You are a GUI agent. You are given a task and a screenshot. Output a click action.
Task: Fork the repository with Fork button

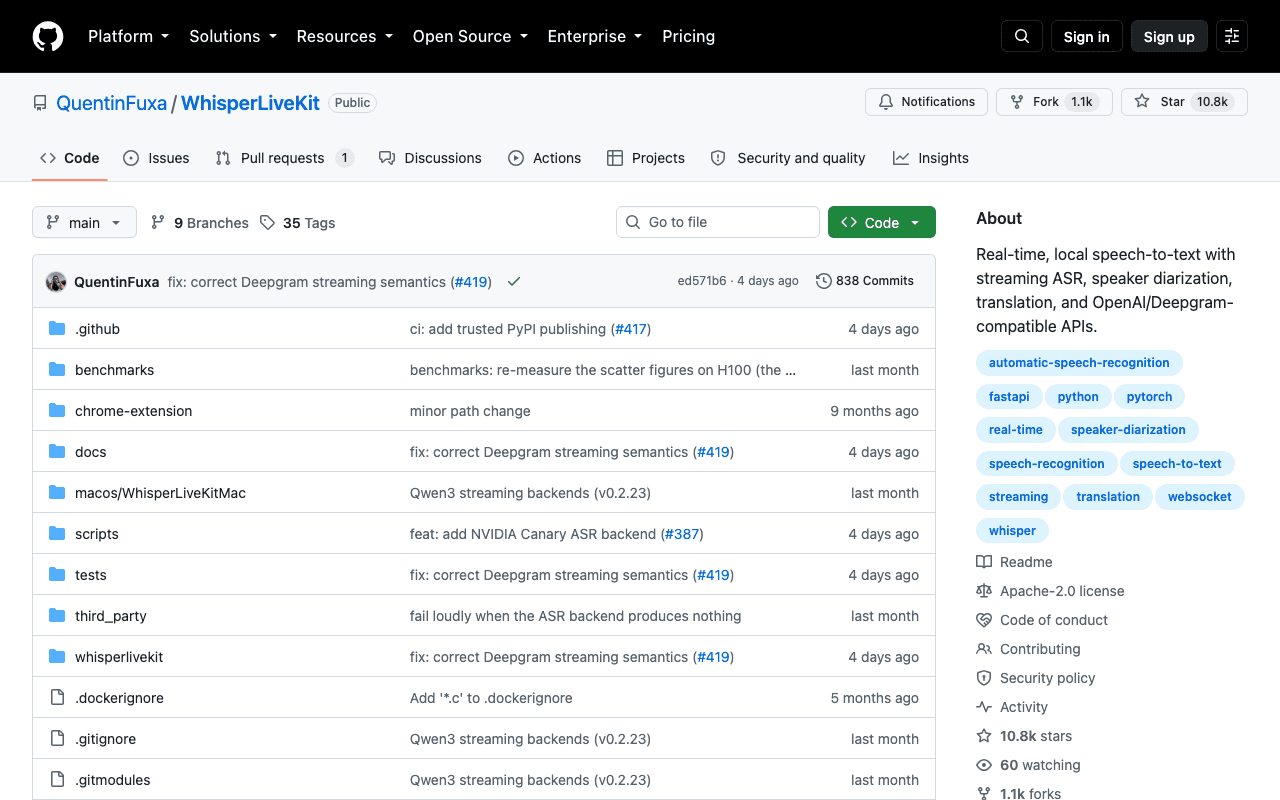1054,102
